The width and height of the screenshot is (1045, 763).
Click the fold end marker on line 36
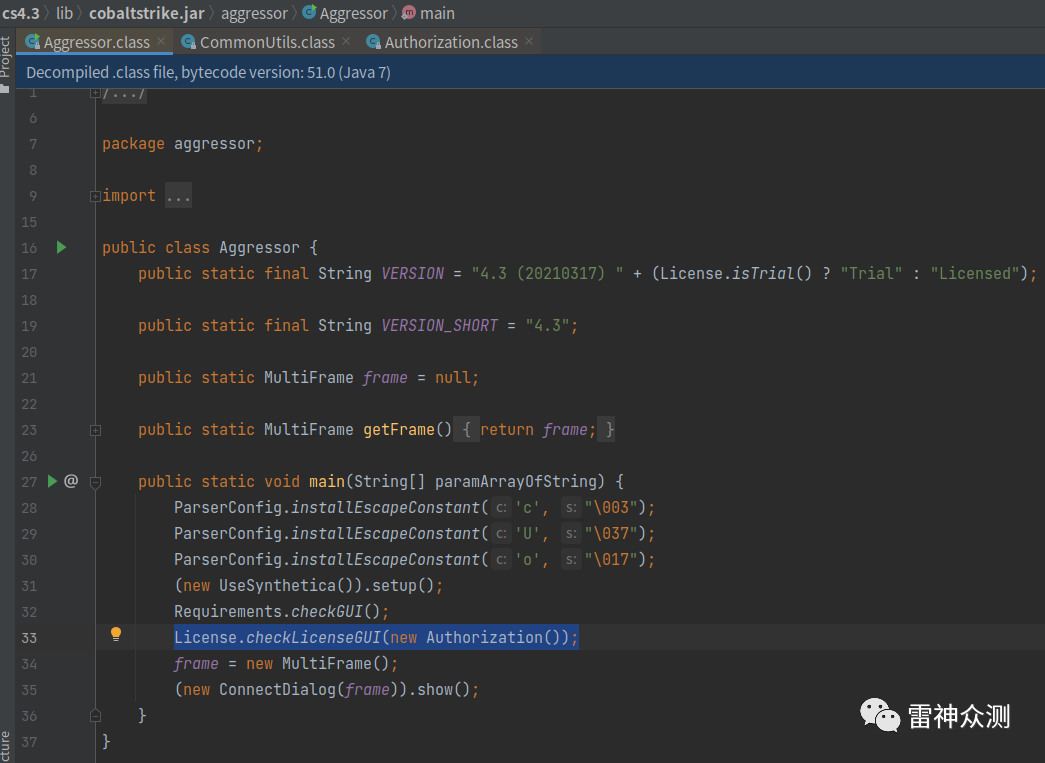[x=95, y=716]
